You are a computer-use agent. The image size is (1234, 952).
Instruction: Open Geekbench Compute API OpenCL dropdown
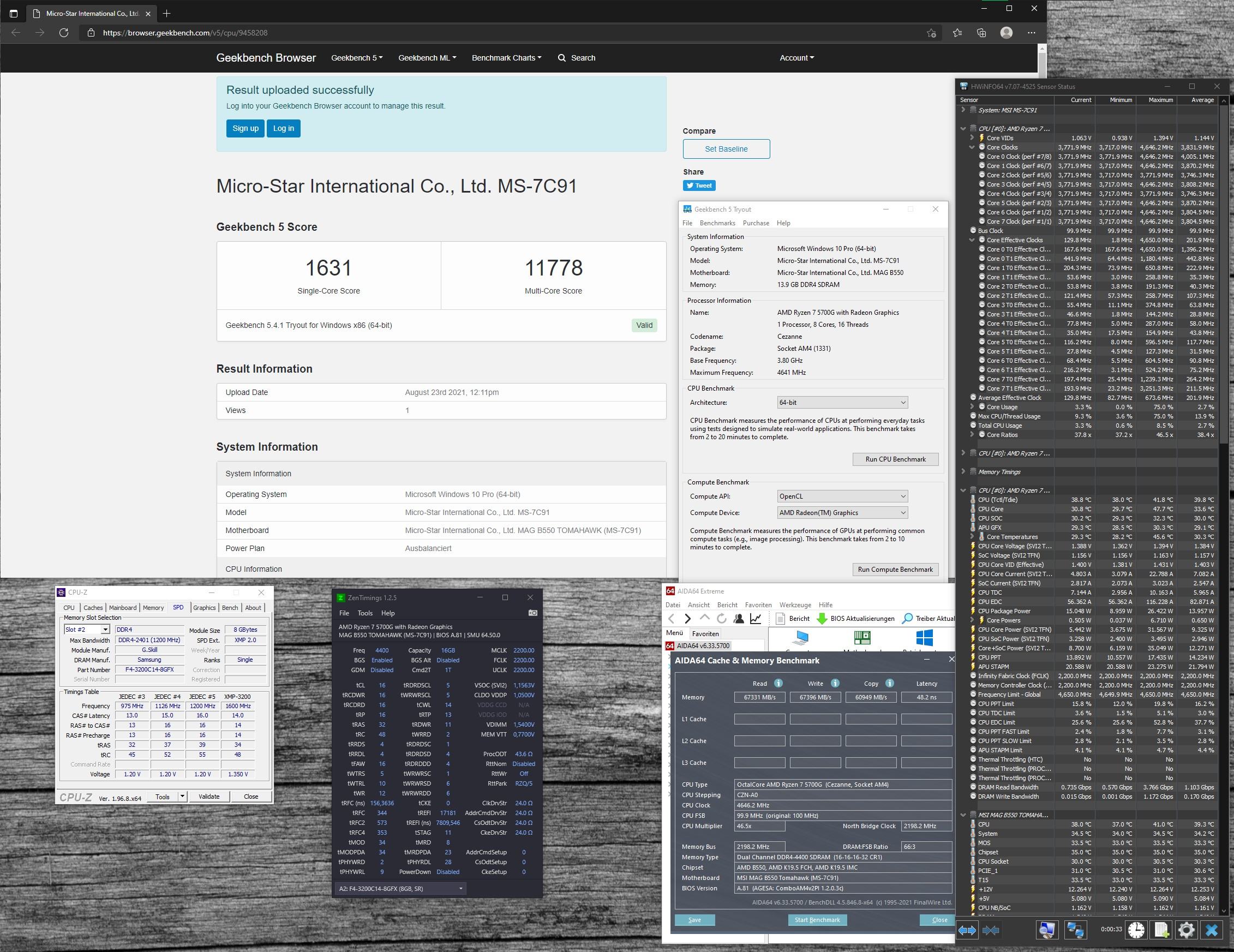[x=842, y=496]
